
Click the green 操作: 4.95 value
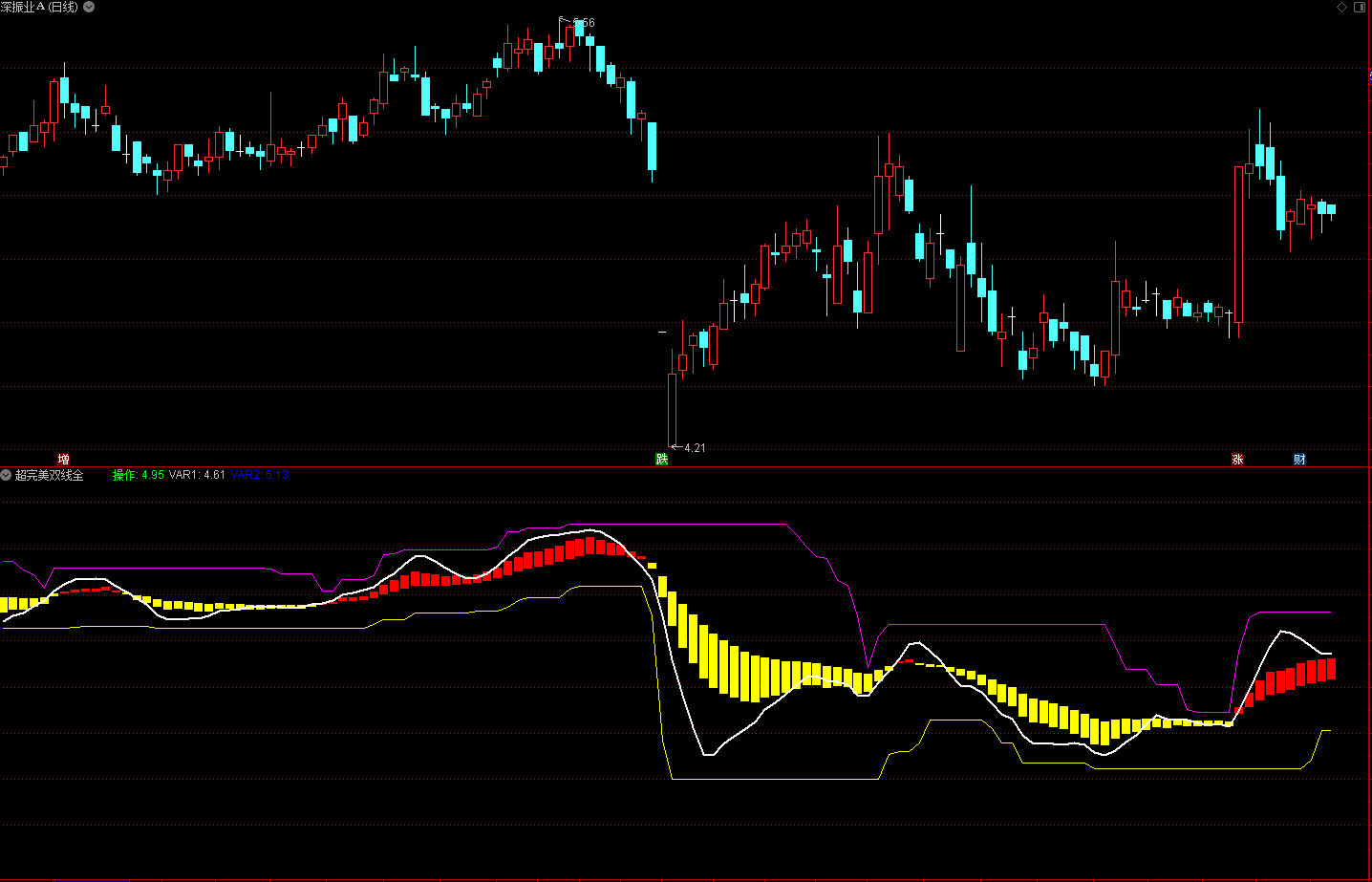coord(139,475)
